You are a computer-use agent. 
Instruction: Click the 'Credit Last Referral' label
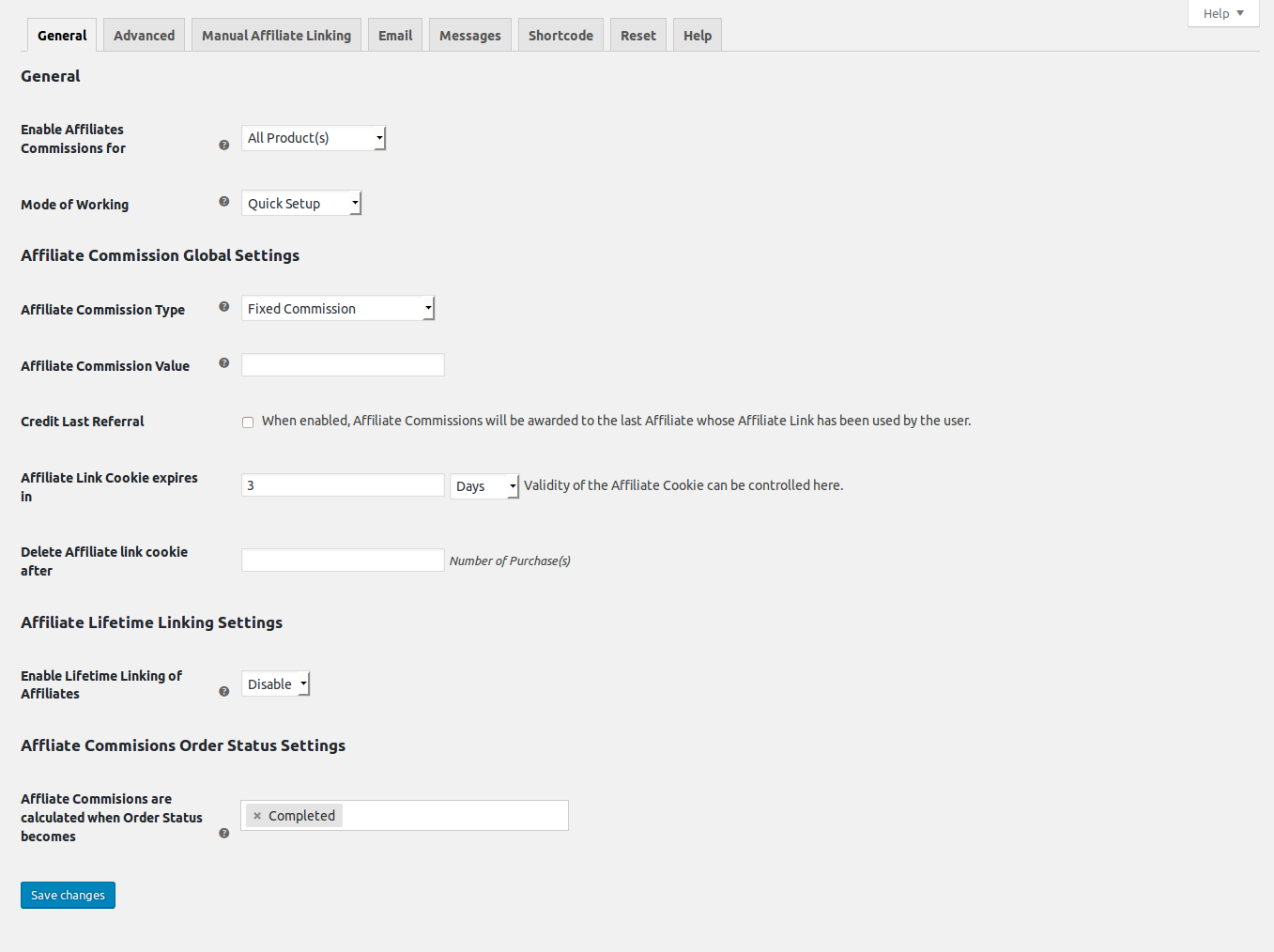tap(83, 422)
